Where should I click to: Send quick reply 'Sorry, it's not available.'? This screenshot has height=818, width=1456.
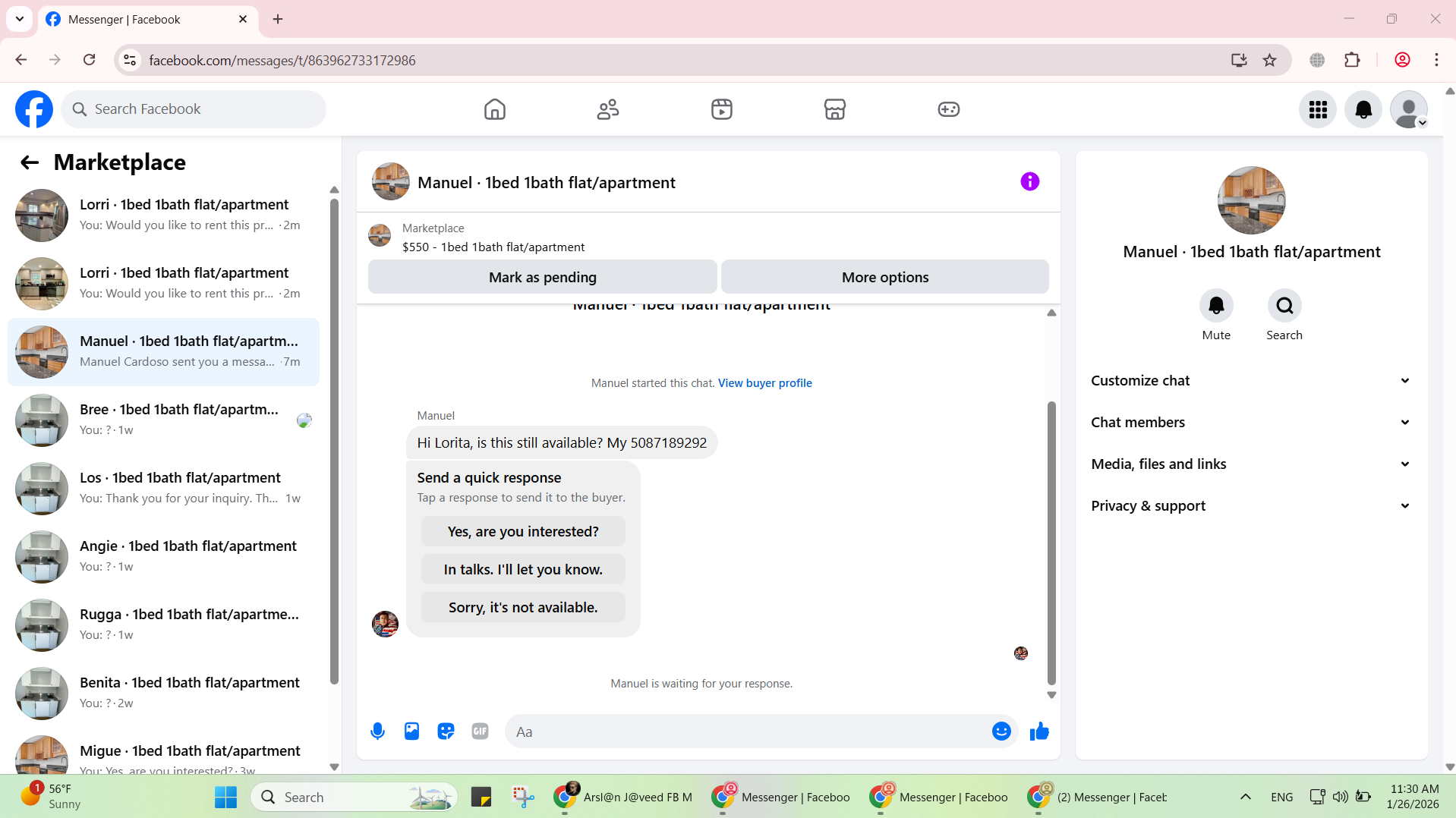tap(523, 608)
